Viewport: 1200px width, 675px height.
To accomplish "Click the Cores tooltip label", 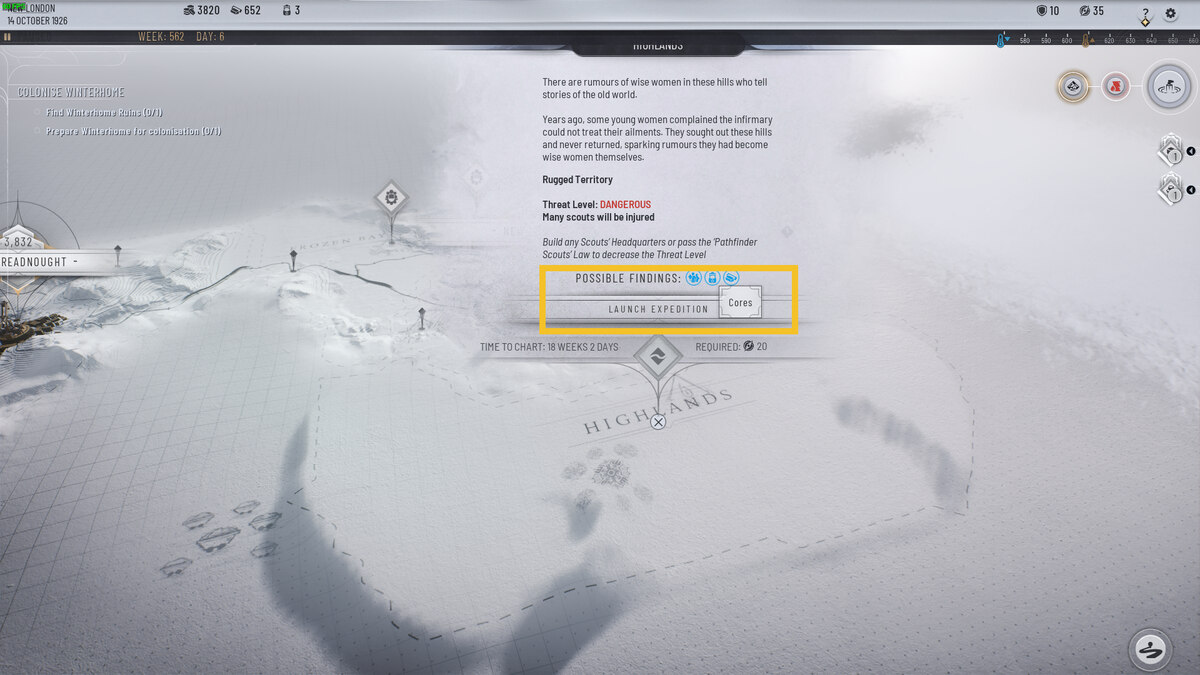I will (741, 302).
